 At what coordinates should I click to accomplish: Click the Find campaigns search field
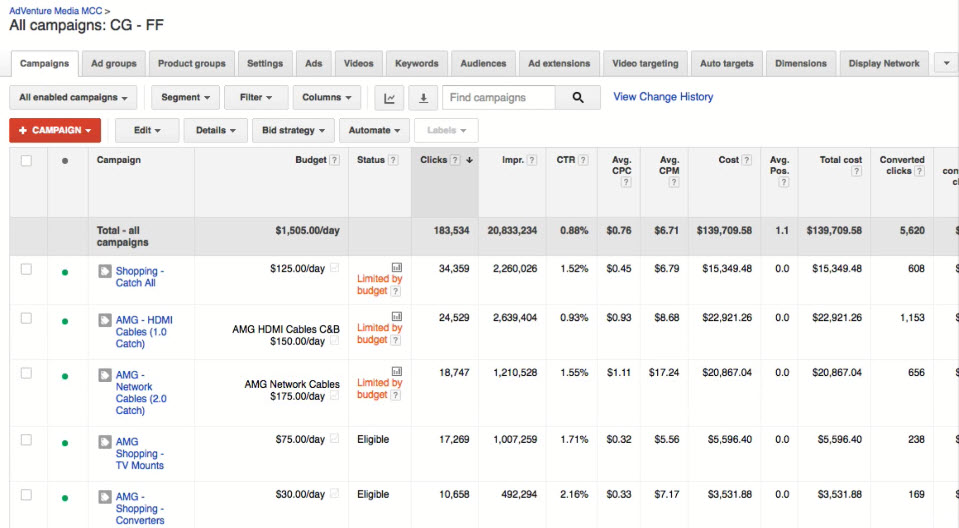498,98
